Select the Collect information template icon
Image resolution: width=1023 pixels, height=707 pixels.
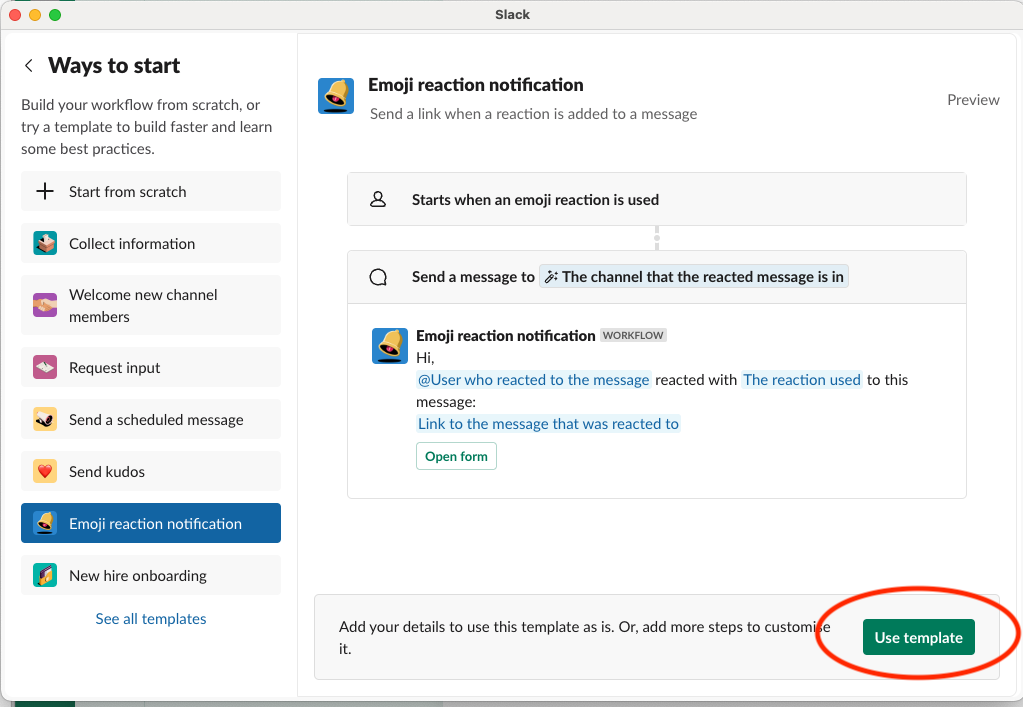click(x=45, y=242)
